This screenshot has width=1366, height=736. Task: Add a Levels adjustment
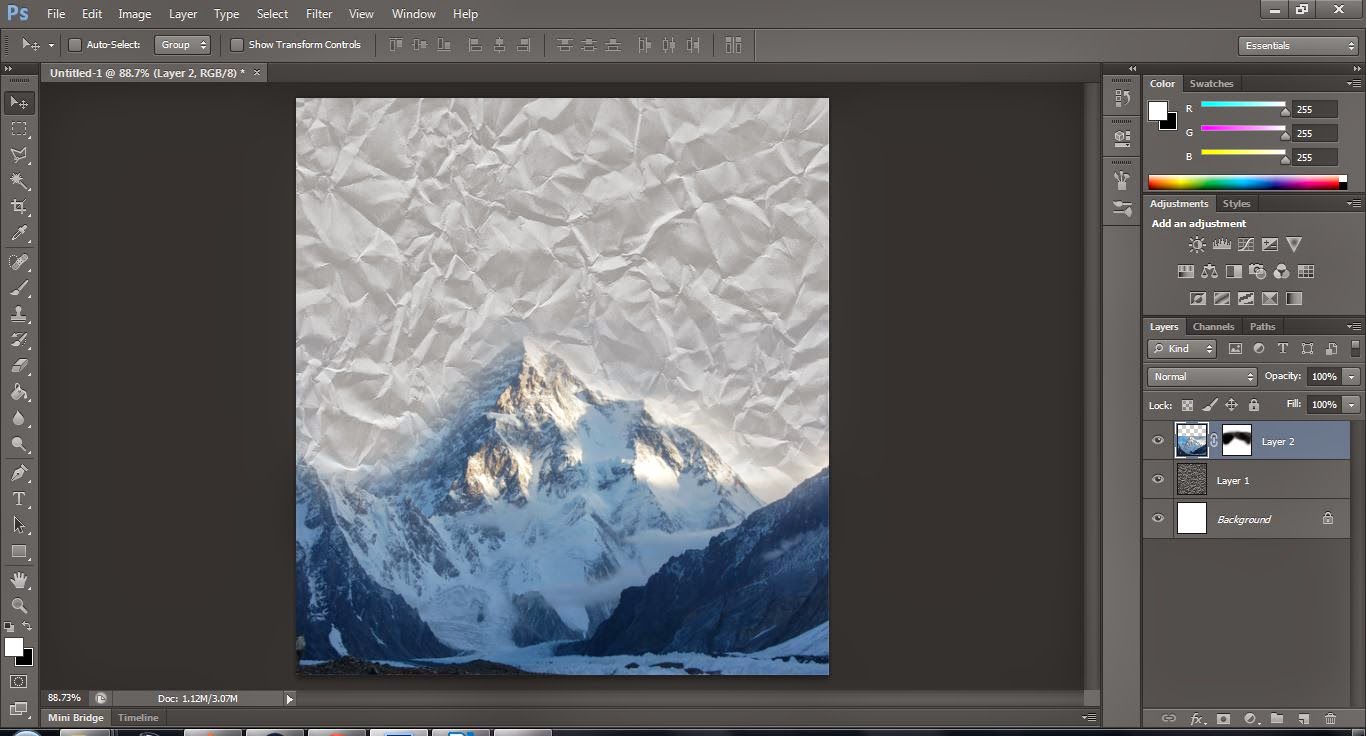(x=1221, y=244)
